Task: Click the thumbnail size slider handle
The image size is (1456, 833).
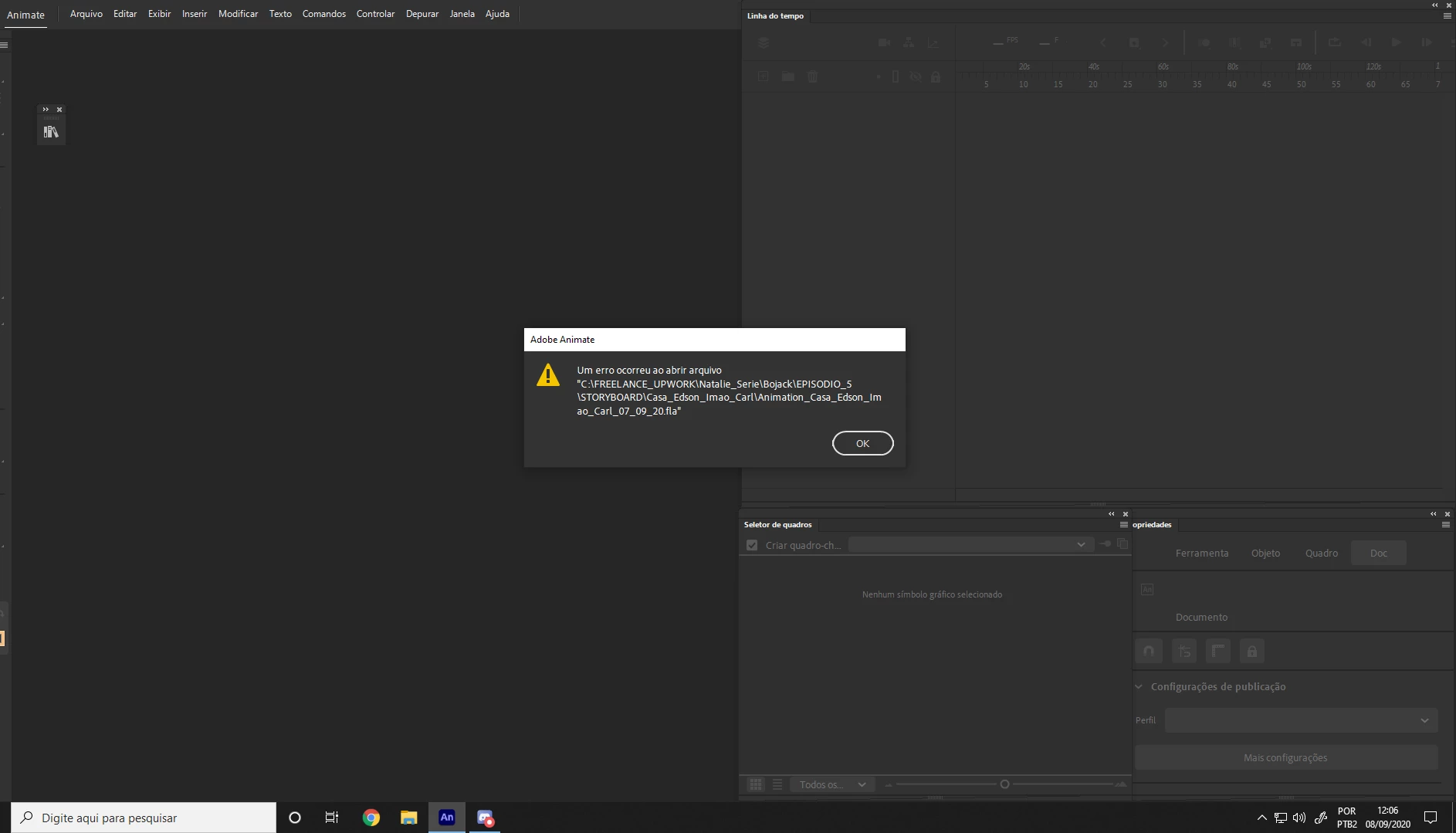Action: click(1004, 784)
